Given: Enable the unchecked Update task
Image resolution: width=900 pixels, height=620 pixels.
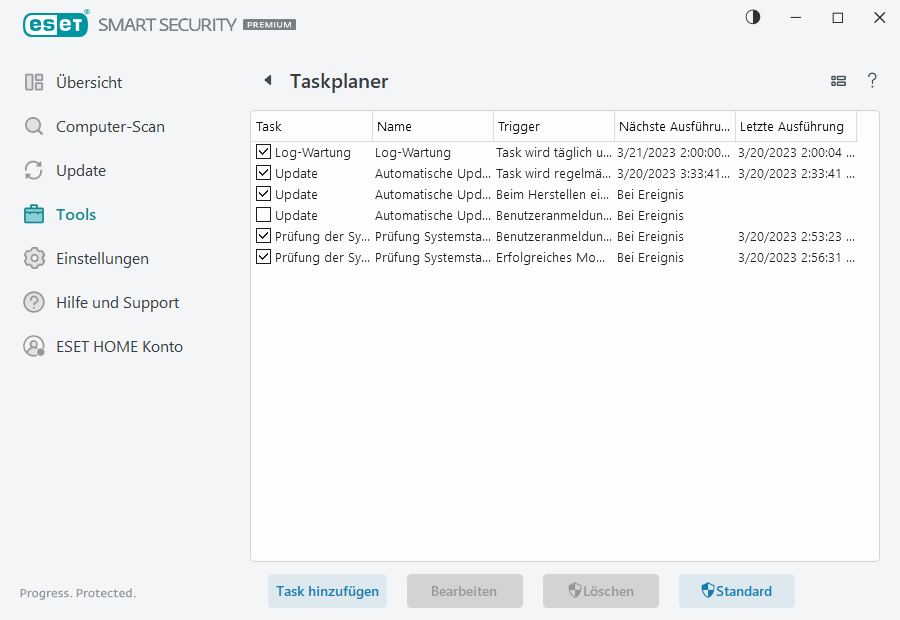Looking at the screenshot, I should [263, 215].
